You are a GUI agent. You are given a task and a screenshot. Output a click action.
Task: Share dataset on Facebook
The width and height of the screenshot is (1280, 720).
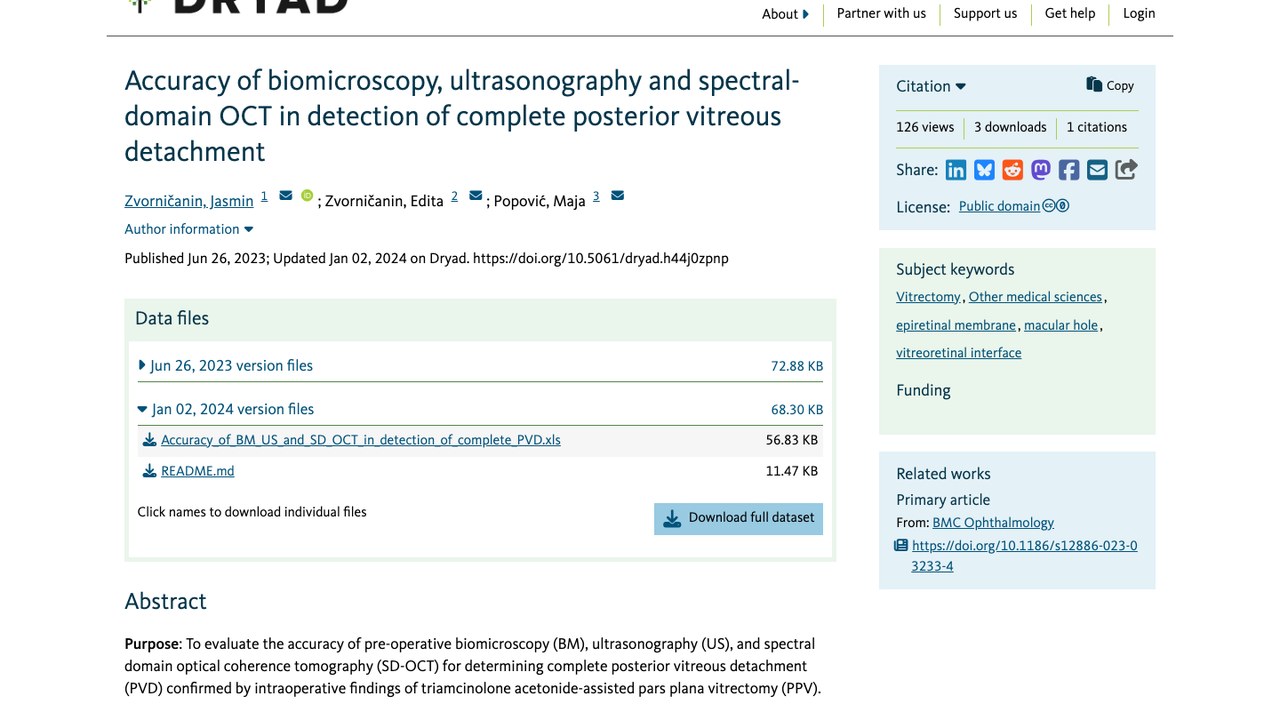(1069, 170)
